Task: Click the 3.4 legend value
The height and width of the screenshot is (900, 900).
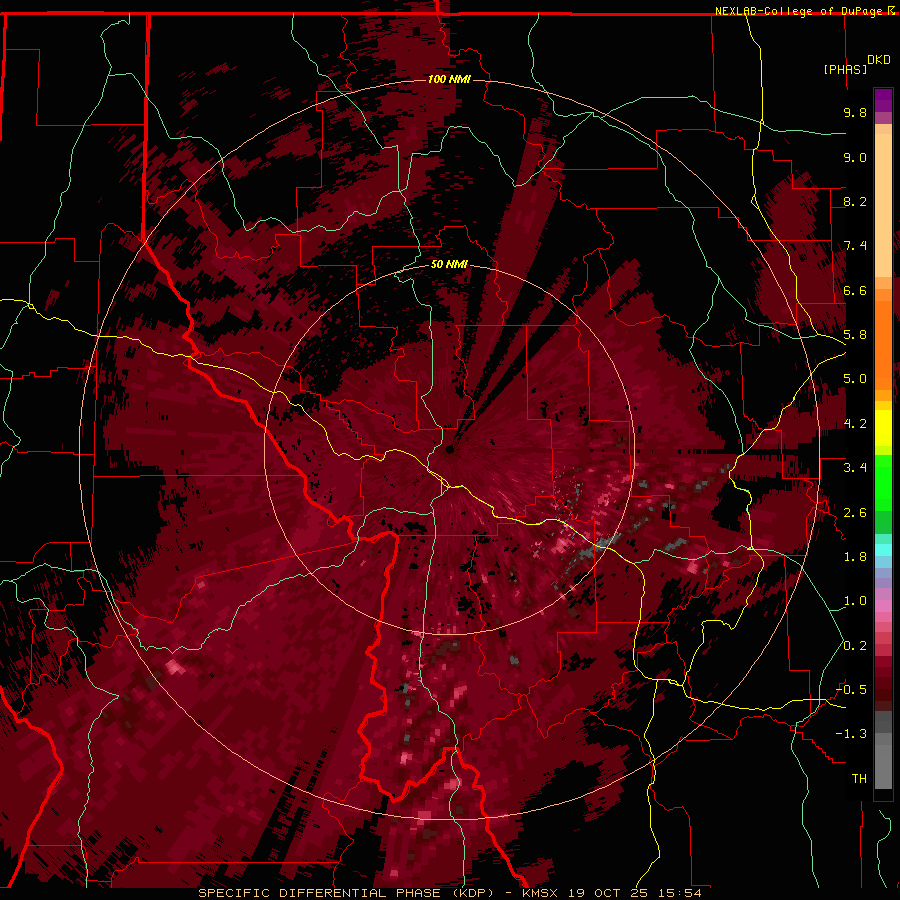Action: pos(855,468)
